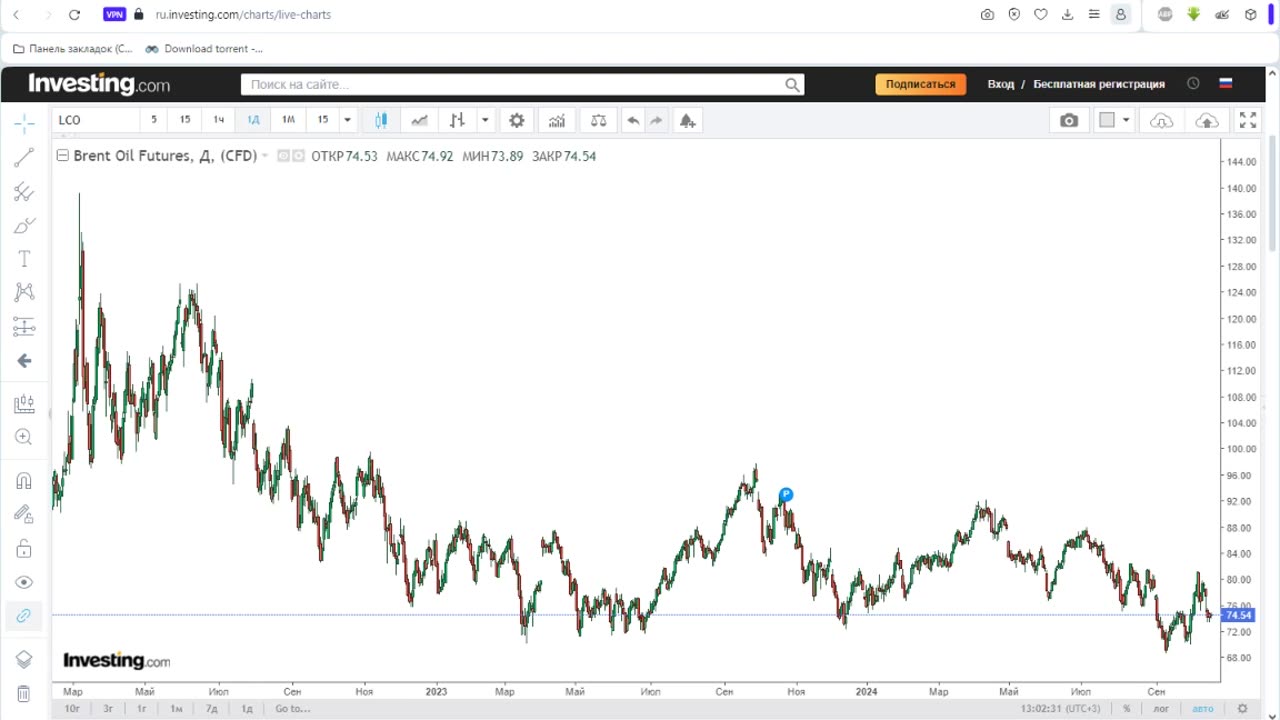The width and height of the screenshot is (1280, 720).
Task: Open compare symbols scales icon
Action: (598, 120)
